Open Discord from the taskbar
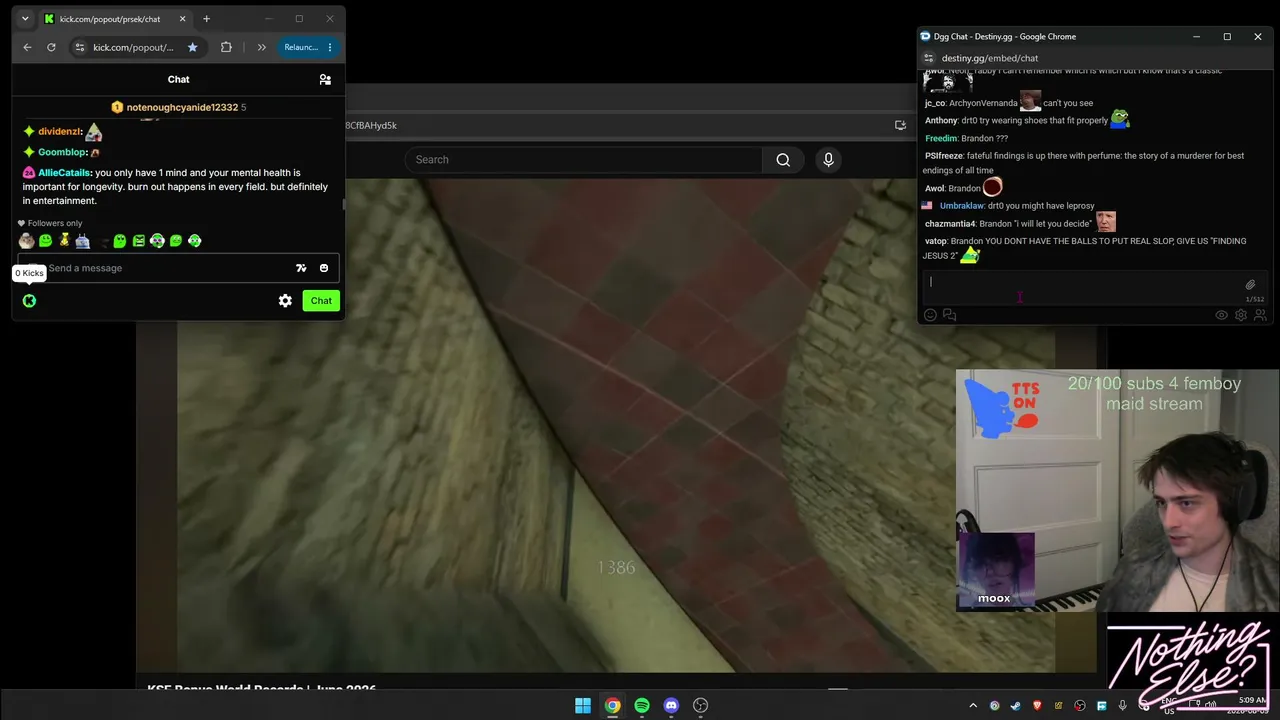Image resolution: width=1280 pixels, height=720 pixels. click(x=671, y=705)
